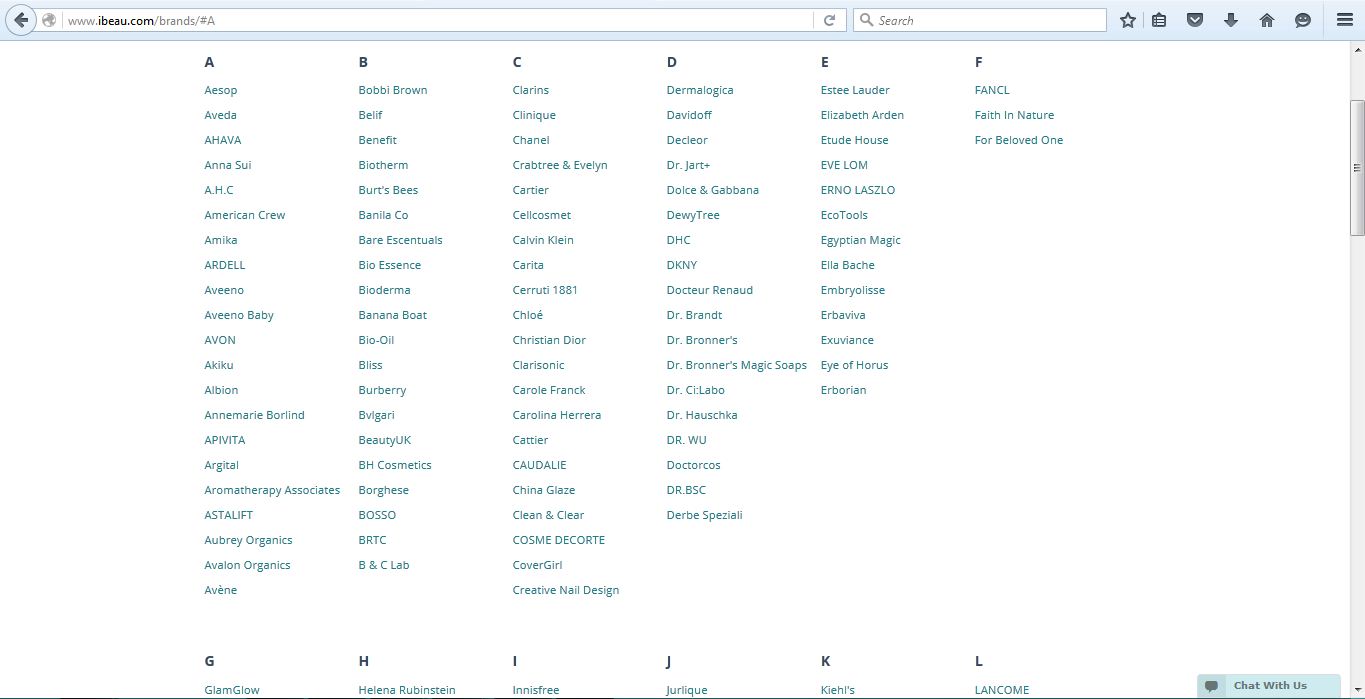1365x699 pixels.
Task: Select Dr. Bronner's Magic Soaps link
Action: pyautogui.click(x=737, y=365)
